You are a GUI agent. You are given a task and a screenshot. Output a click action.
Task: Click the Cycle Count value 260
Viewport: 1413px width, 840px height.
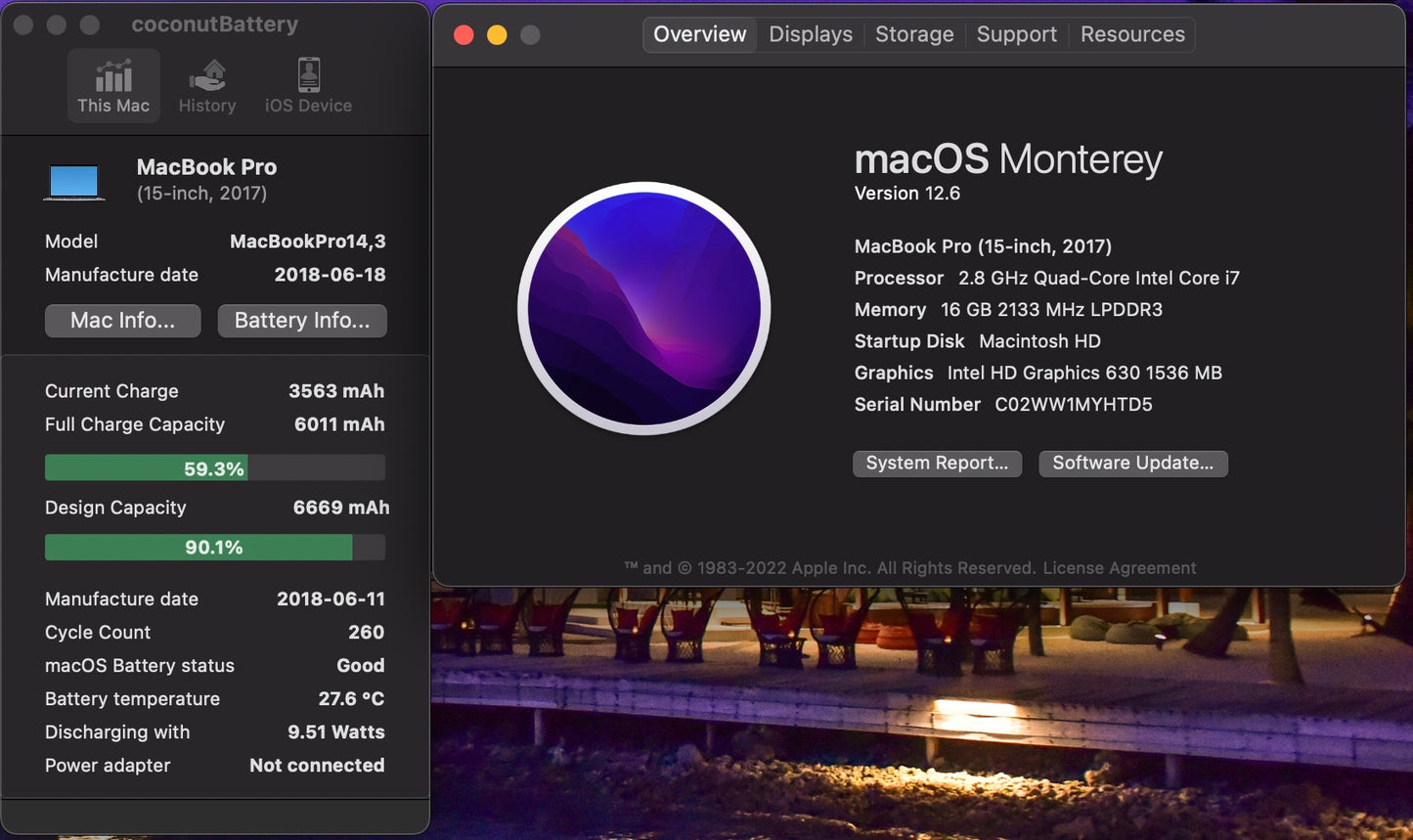366,633
